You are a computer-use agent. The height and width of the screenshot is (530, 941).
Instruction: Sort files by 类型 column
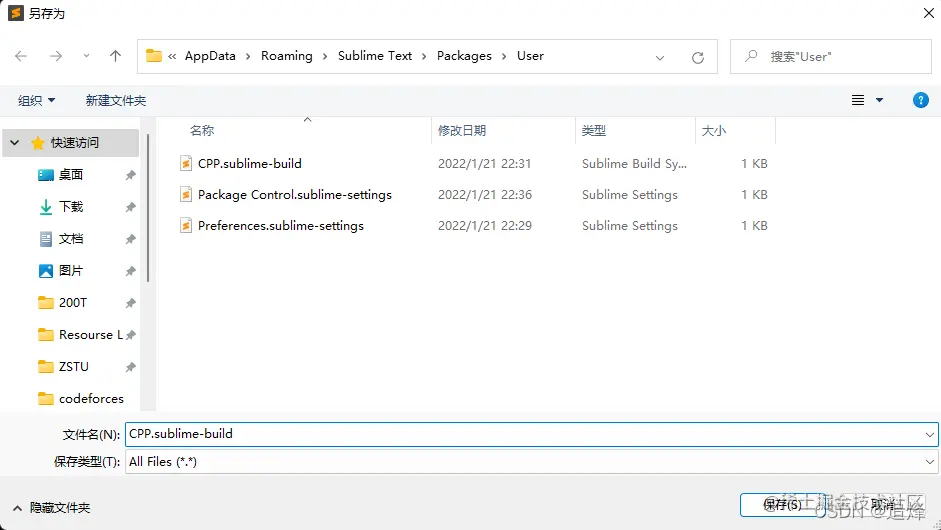coord(594,130)
